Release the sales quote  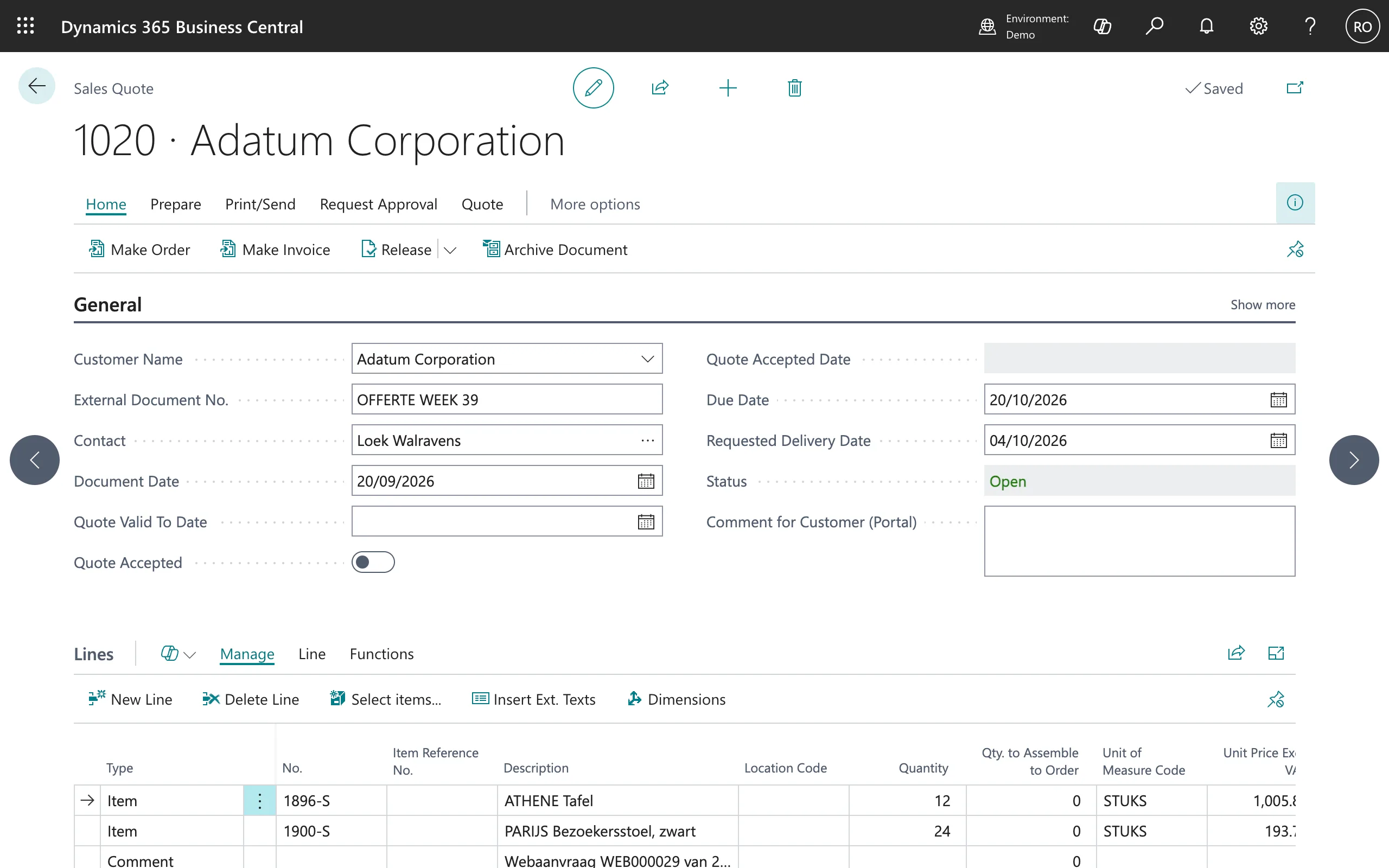point(396,250)
